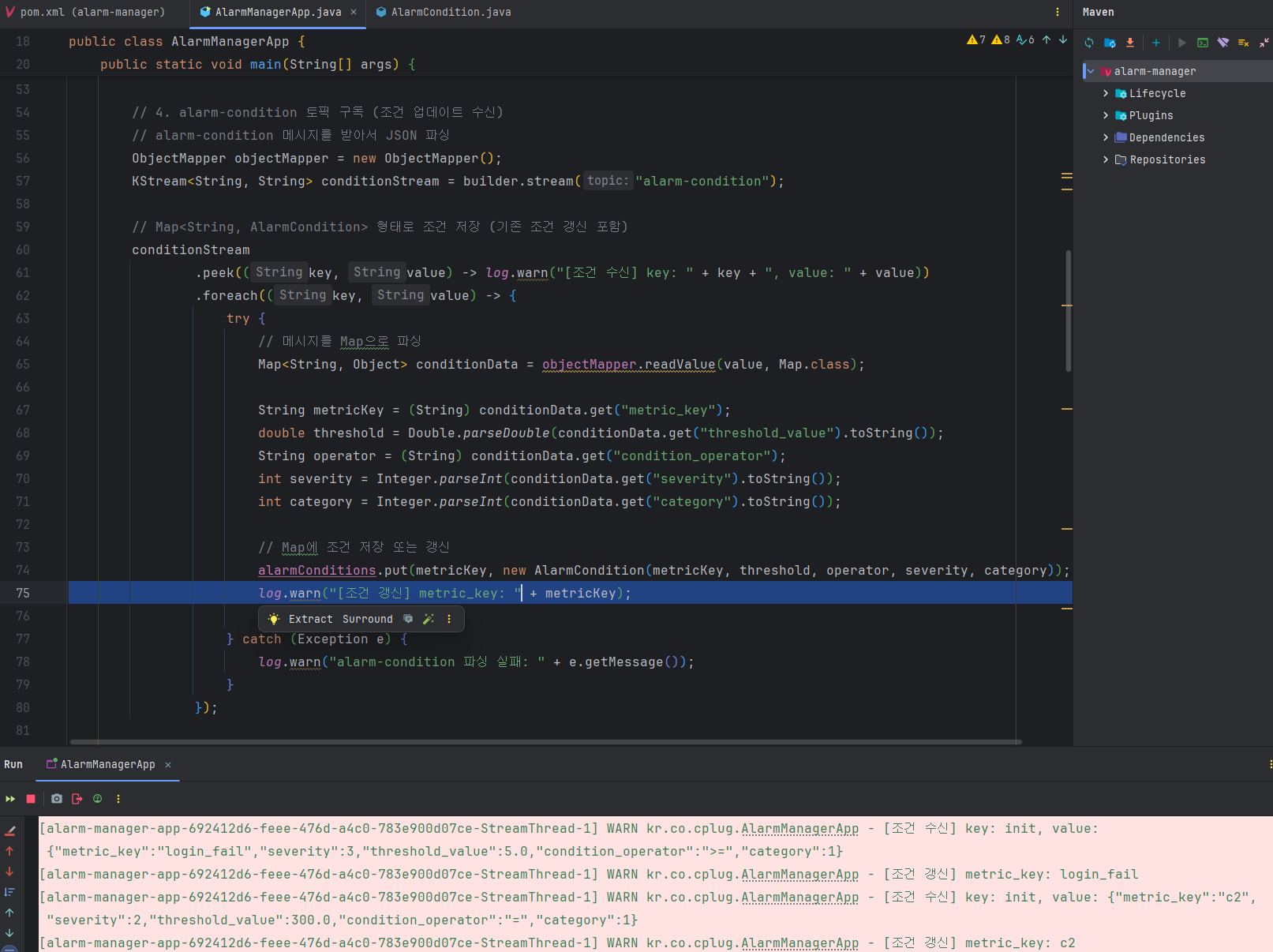Open editor tabs options kebab menu
The height and width of the screenshot is (952, 1273).
(1058, 12)
